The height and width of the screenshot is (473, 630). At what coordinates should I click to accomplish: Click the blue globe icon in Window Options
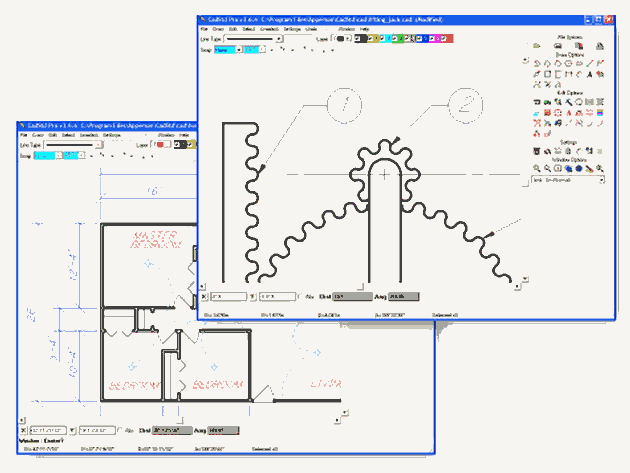579,169
